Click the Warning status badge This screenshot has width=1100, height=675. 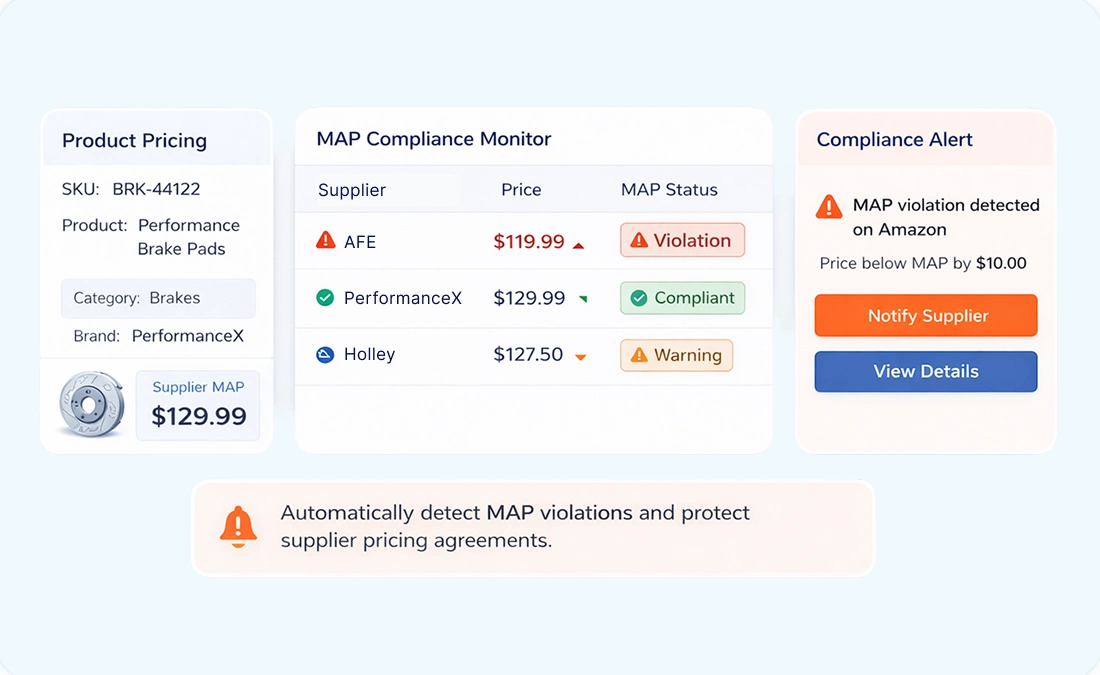click(x=676, y=355)
